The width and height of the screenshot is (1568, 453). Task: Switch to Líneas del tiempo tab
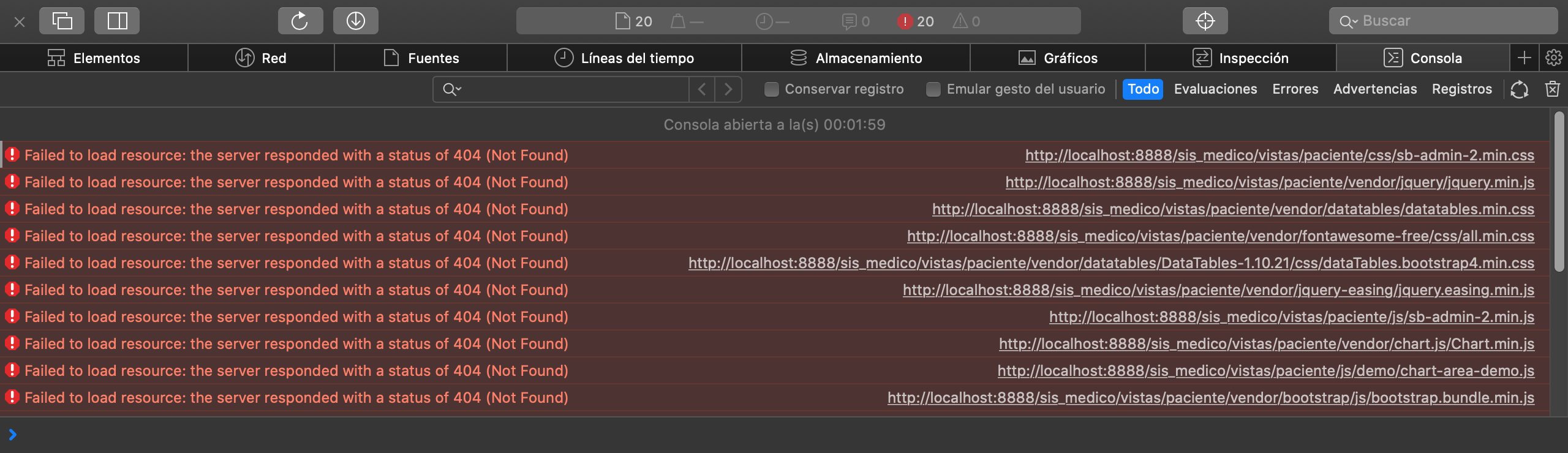point(624,58)
